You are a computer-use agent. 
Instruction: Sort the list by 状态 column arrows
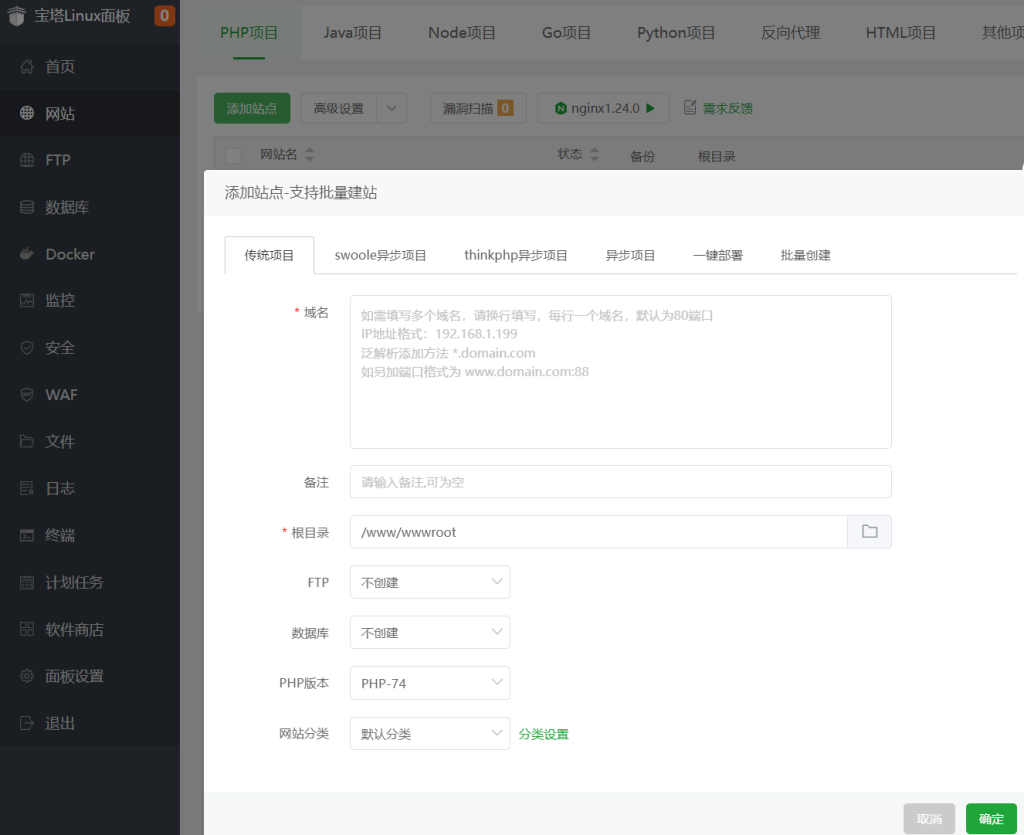click(x=595, y=155)
